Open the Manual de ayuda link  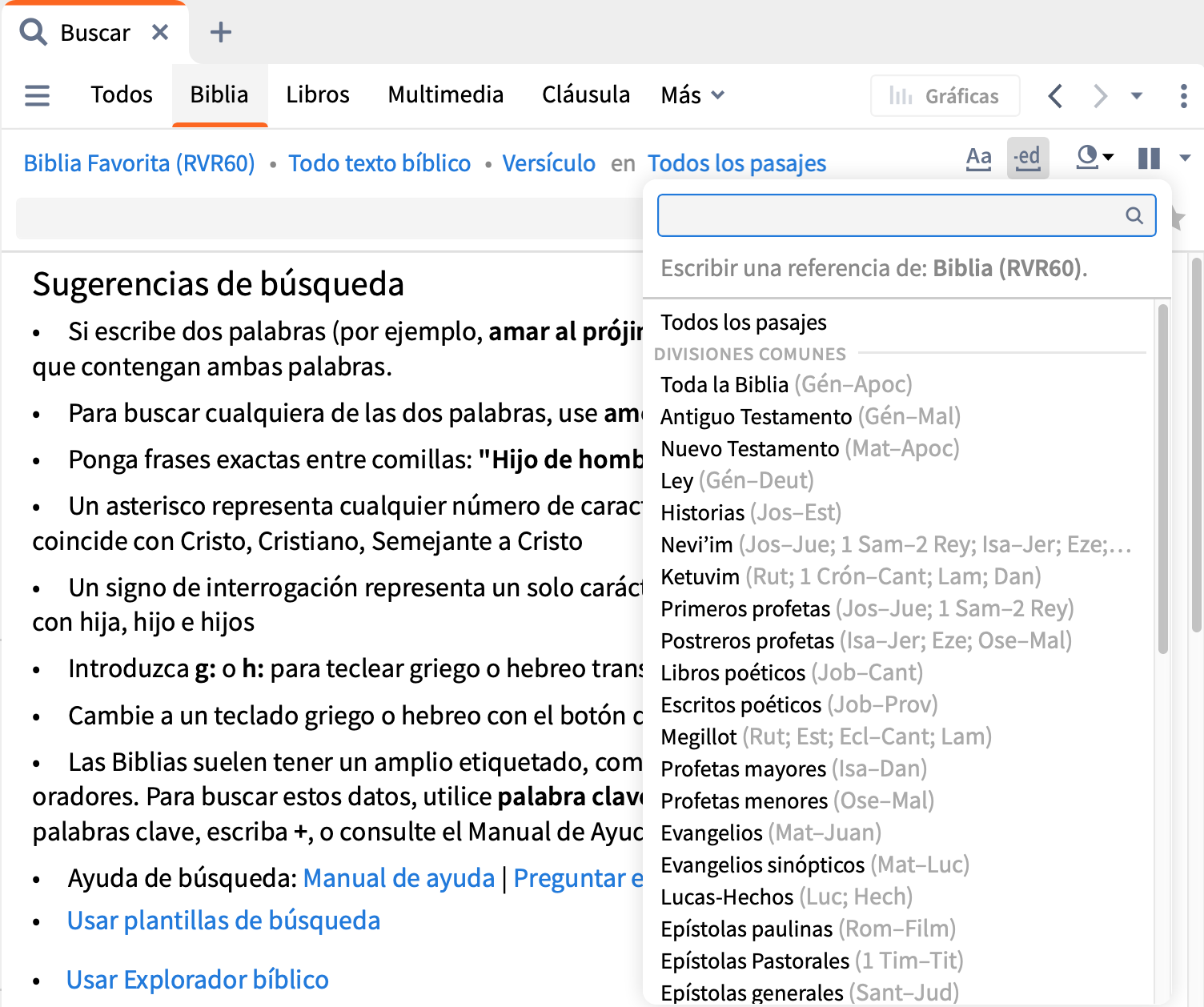399,878
